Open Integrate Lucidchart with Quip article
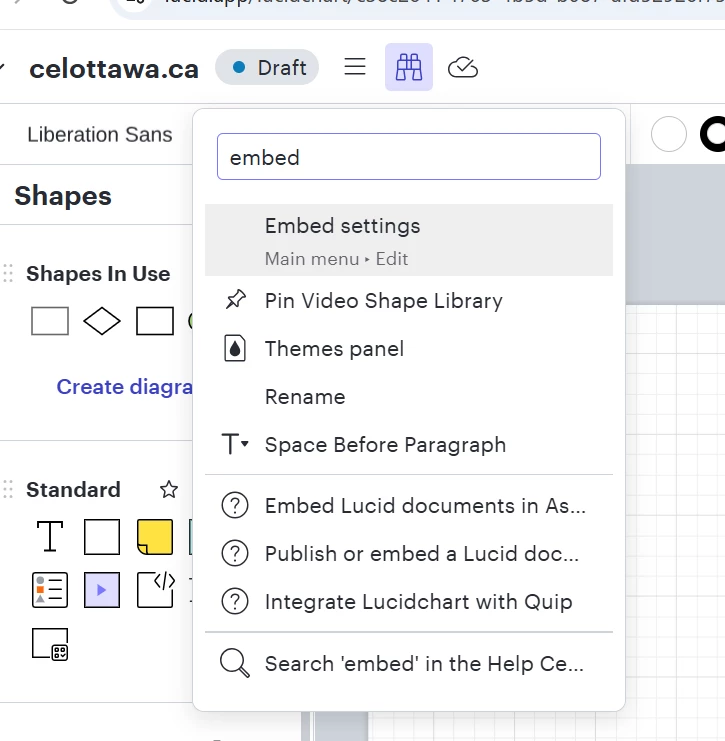 tap(409, 602)
